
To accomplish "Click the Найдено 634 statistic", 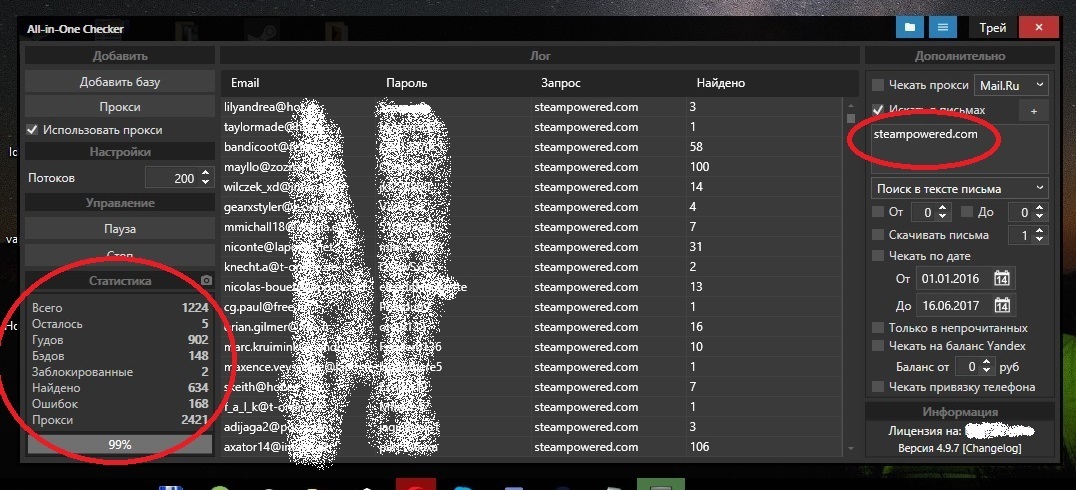I will pyautogui.click(x=120, y=388).
